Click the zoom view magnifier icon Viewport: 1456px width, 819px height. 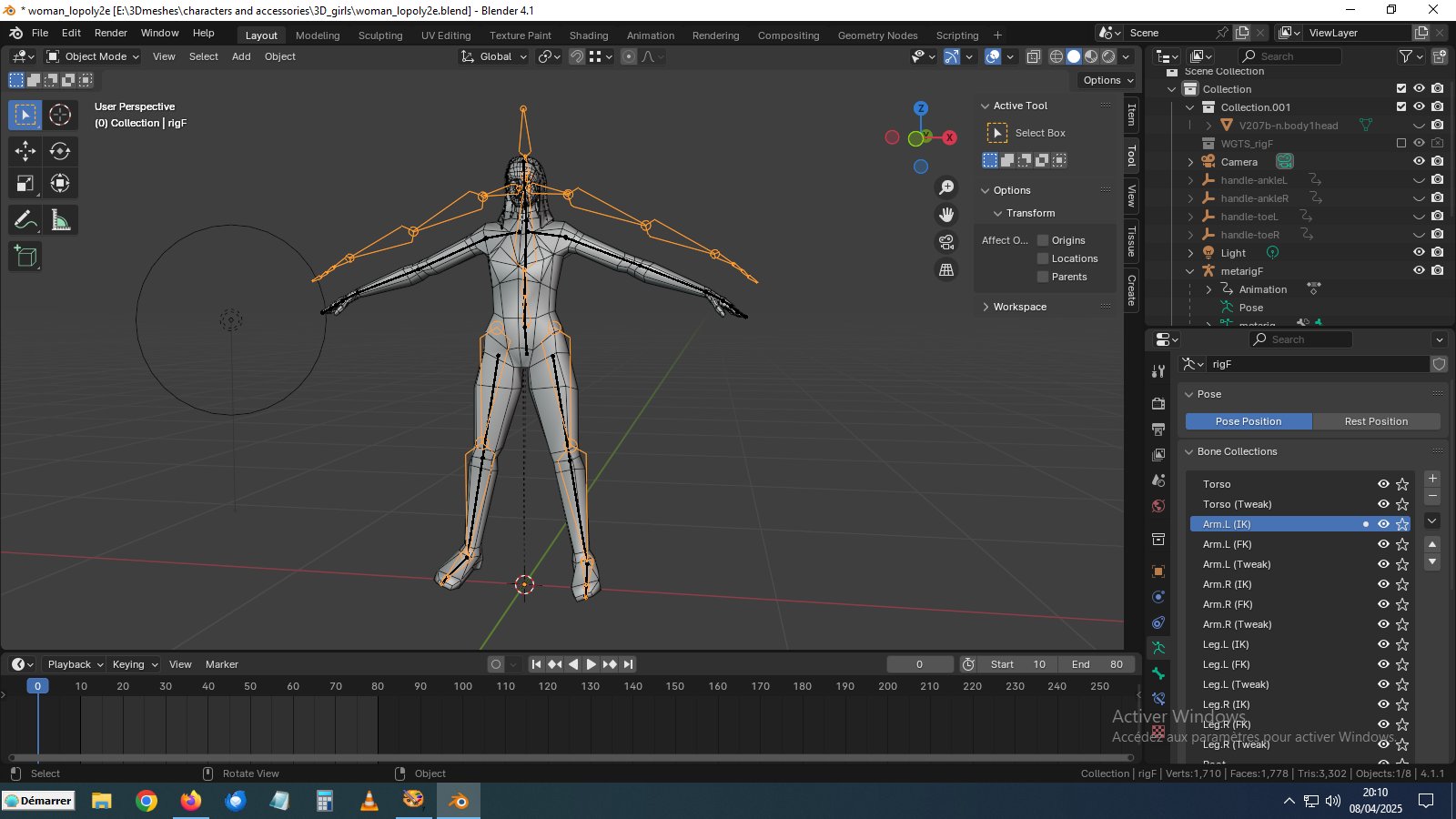coord(946,187)
